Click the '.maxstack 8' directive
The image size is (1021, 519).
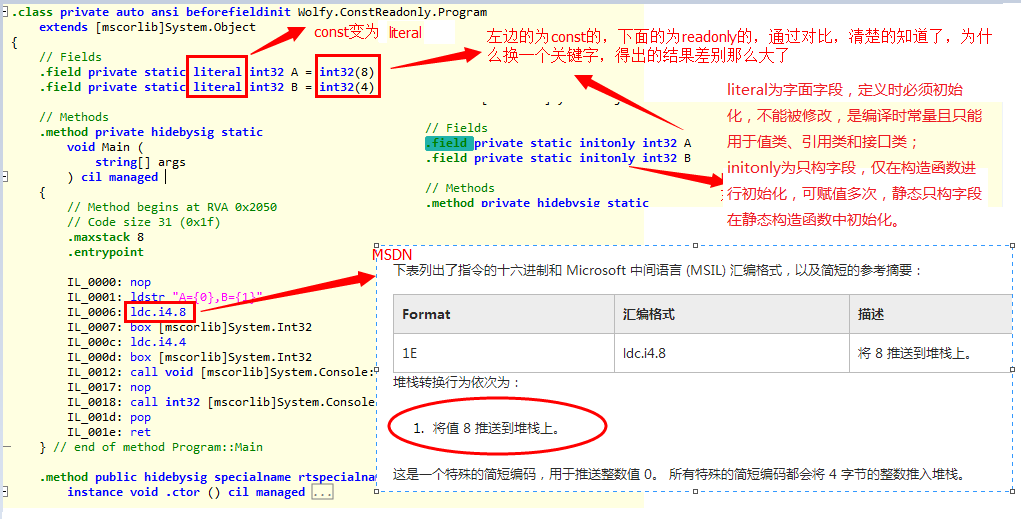coord(105,237)
